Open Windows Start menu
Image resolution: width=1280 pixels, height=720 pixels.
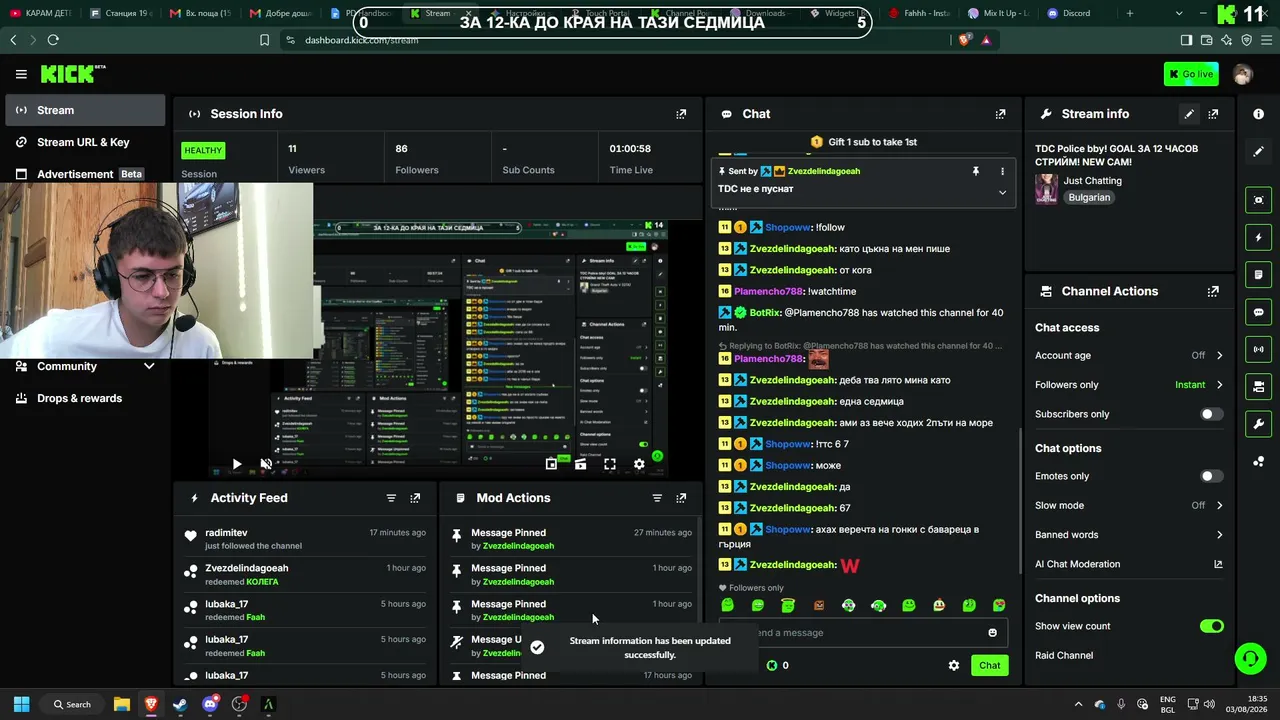21,704
